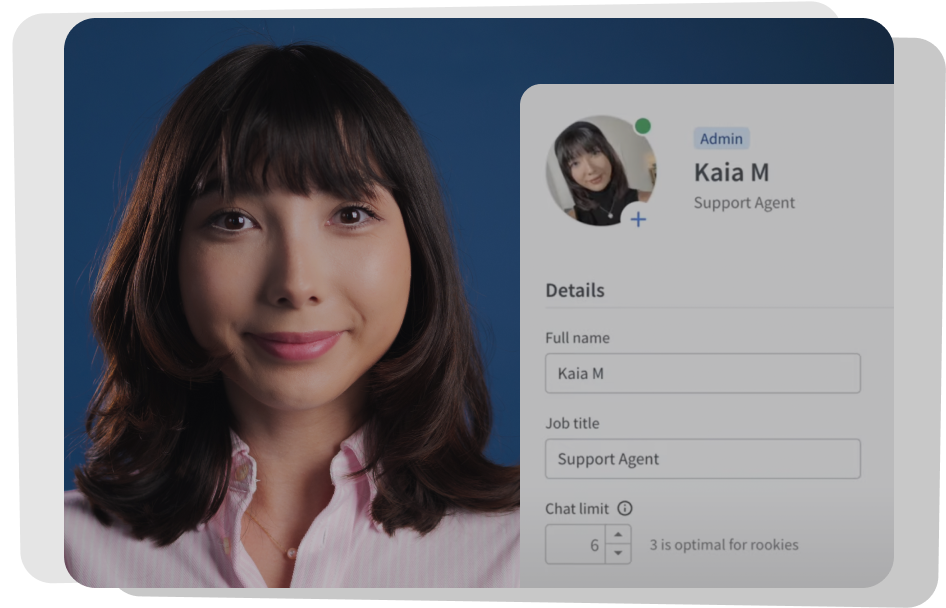Click the Full name label
This screenshot has height=608, width=946.
coord(577,338)
